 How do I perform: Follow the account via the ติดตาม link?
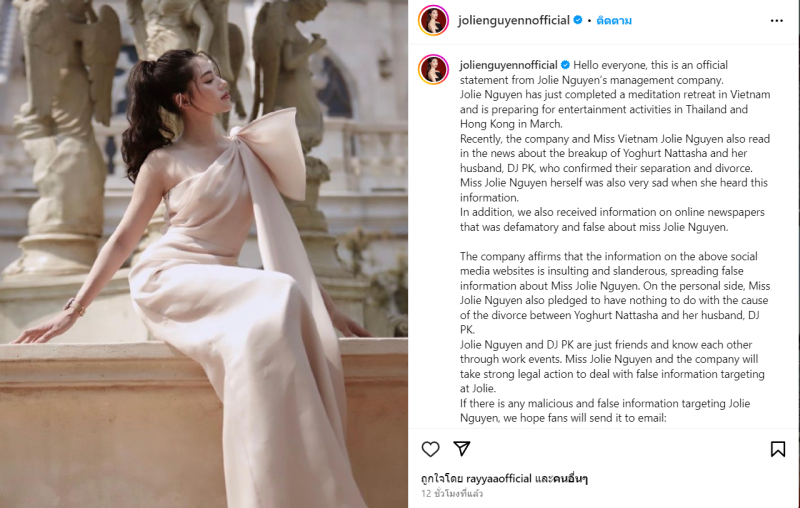coord(614,20)
